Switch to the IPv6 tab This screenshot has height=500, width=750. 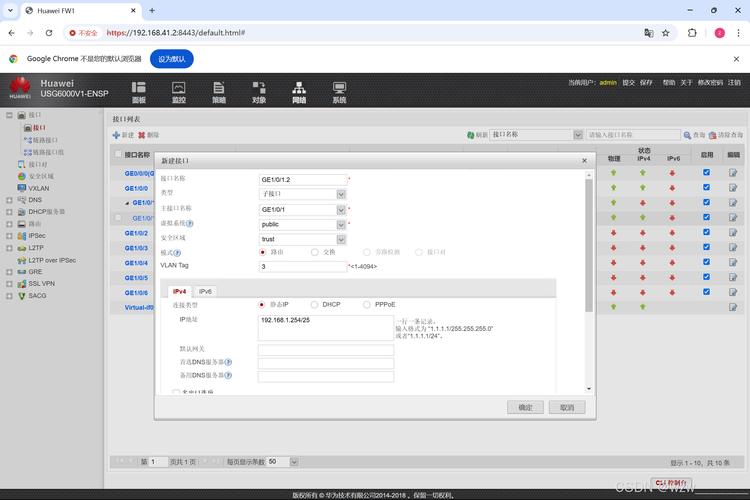point(205,291)
